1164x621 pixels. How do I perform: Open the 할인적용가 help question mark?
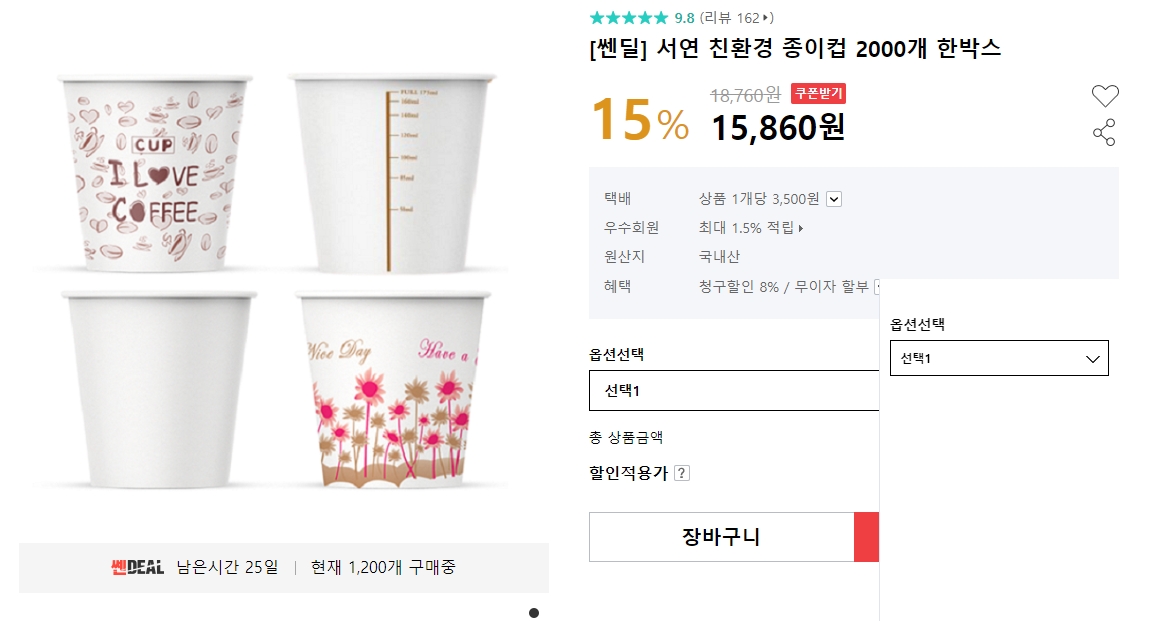(x=682, y=473)
